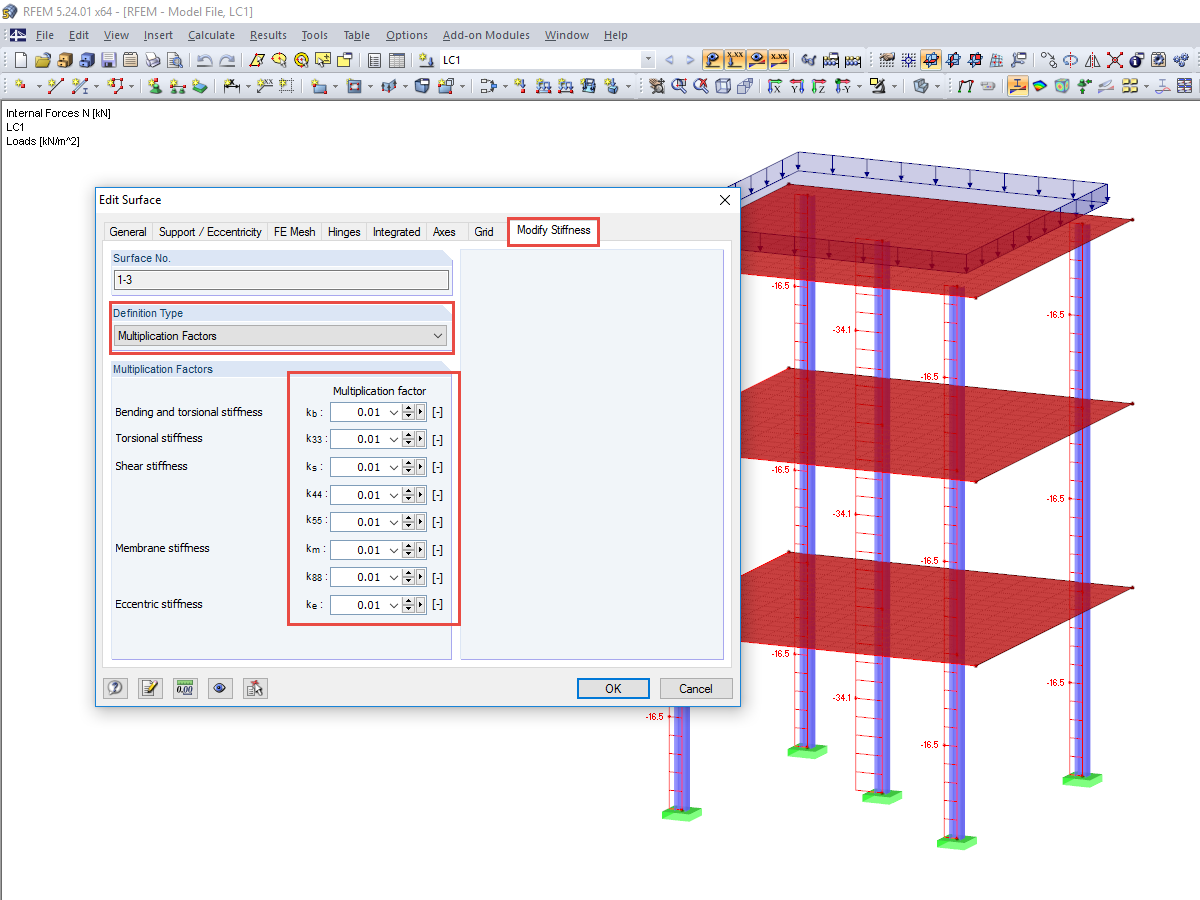Expand the ks shear factor dropdown

coord(394,467)
